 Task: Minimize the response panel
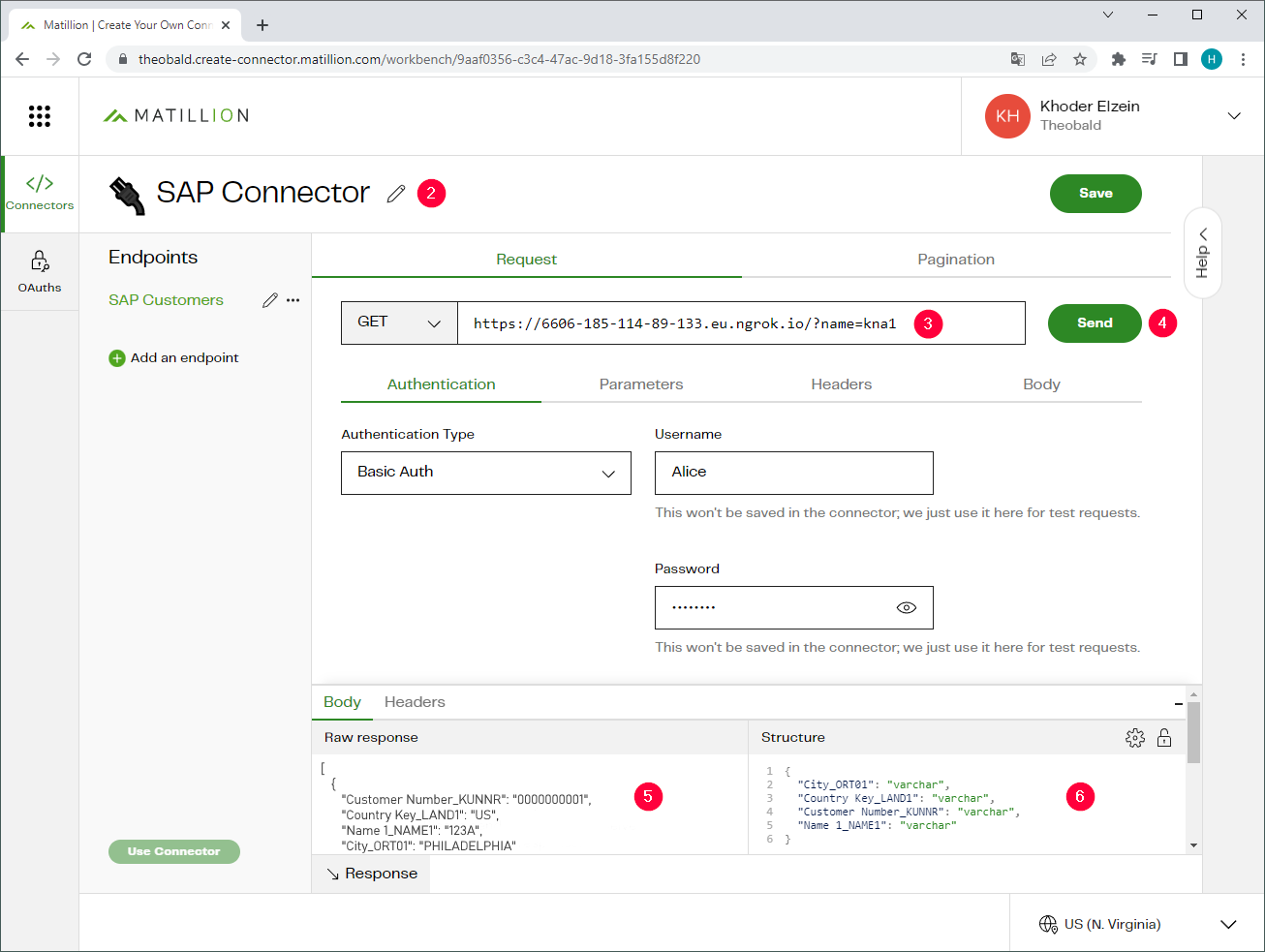click(x=1179, y=703)
